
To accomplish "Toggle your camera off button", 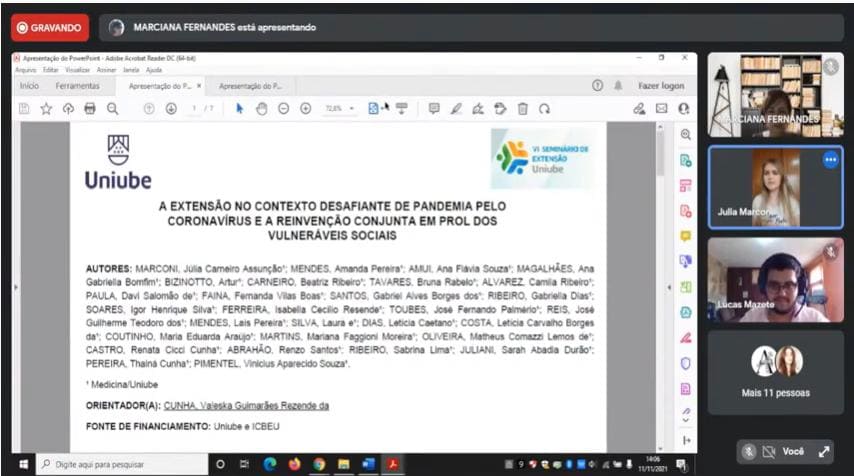I will pos(768,451).
